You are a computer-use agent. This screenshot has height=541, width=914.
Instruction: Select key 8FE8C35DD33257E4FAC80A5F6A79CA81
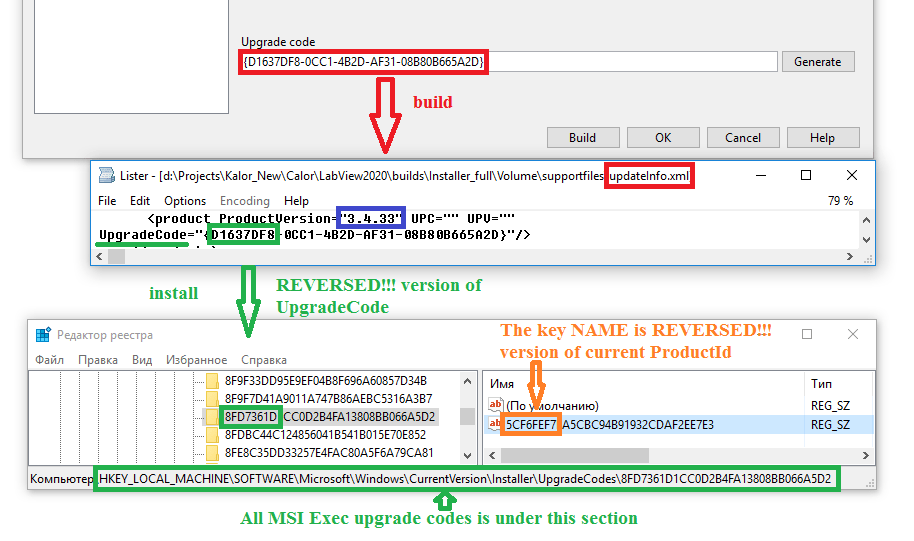click(329, 453)
